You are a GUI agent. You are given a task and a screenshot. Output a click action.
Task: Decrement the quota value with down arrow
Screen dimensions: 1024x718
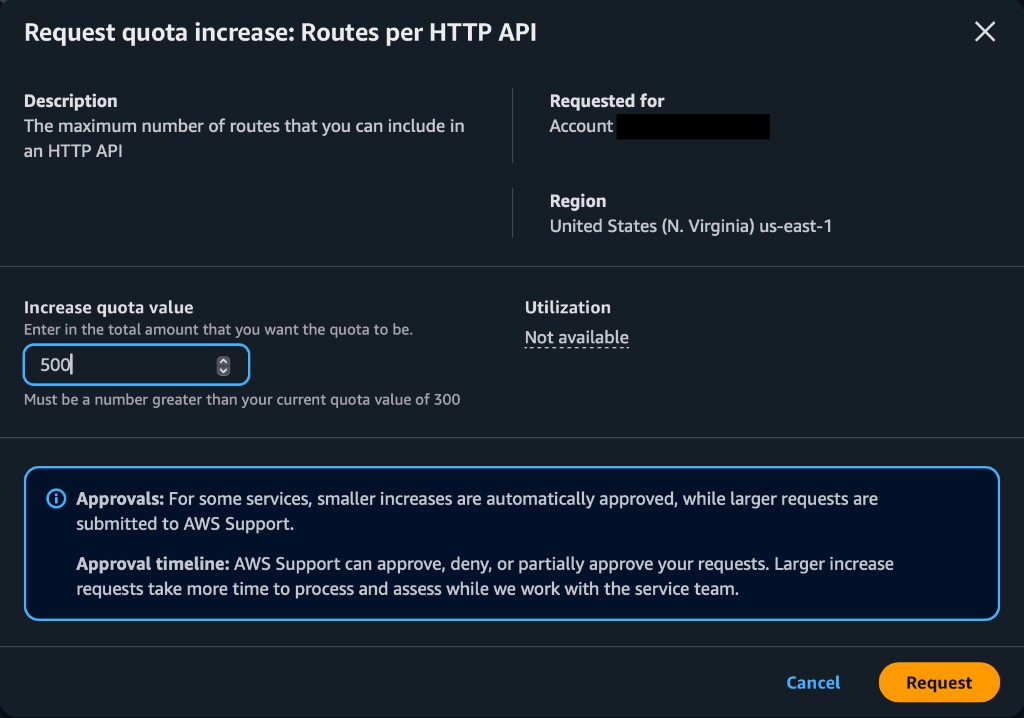point(223,370)
